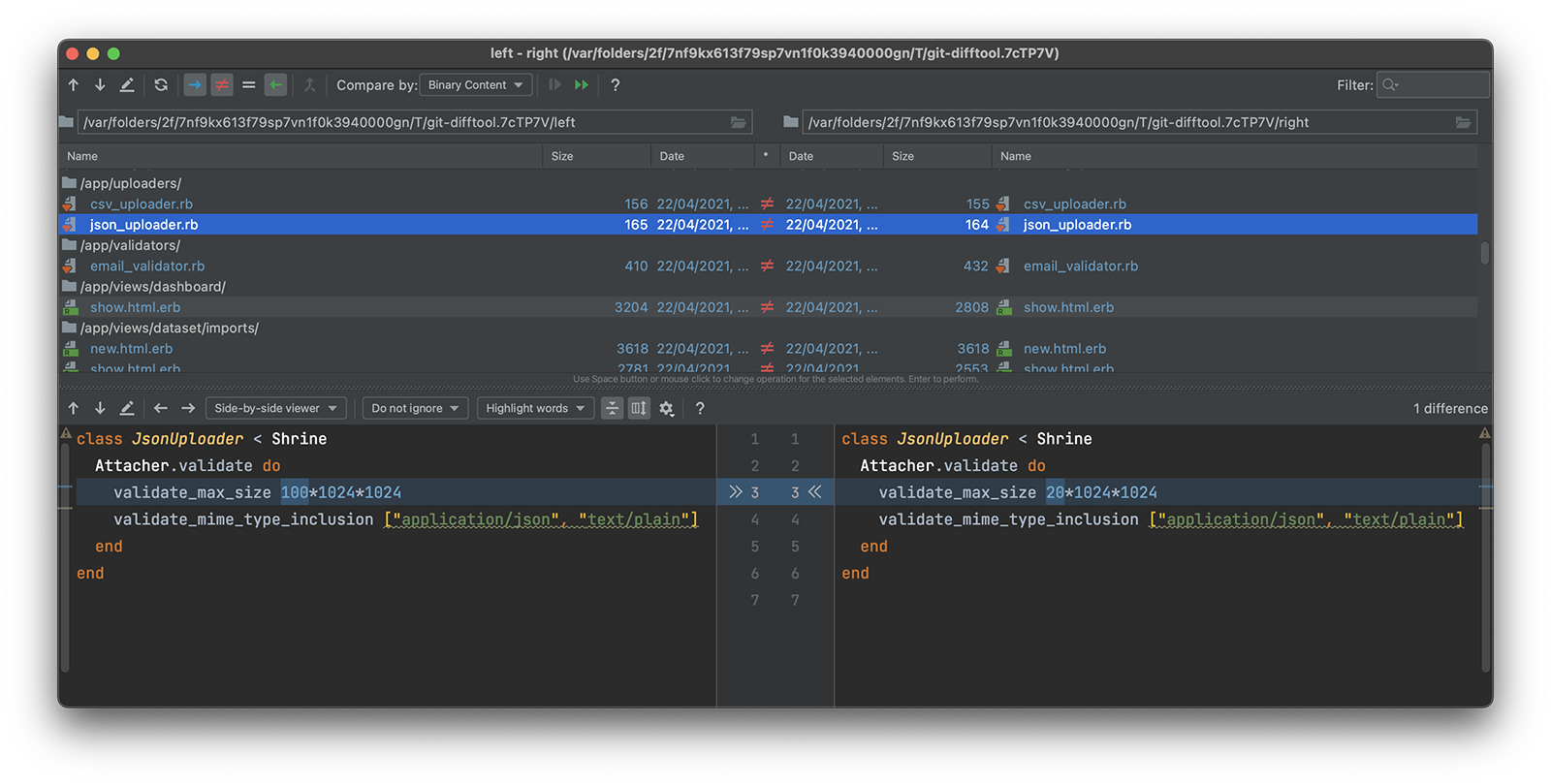
Task: Click not-equal operation icon for email_validator.rb
Action: tap(767, 267)
